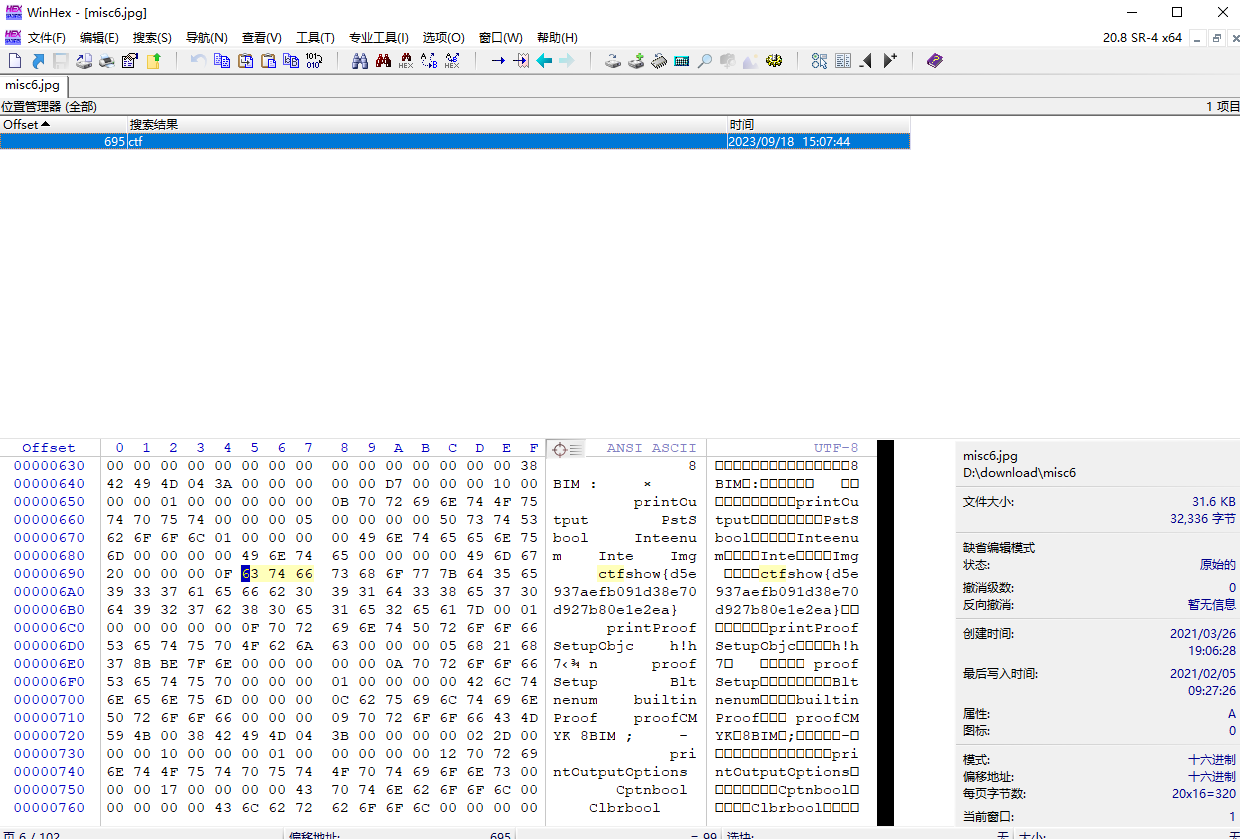
Task: Open Replace Text using the A-to-B icon
Action: (x=429, y=61)
